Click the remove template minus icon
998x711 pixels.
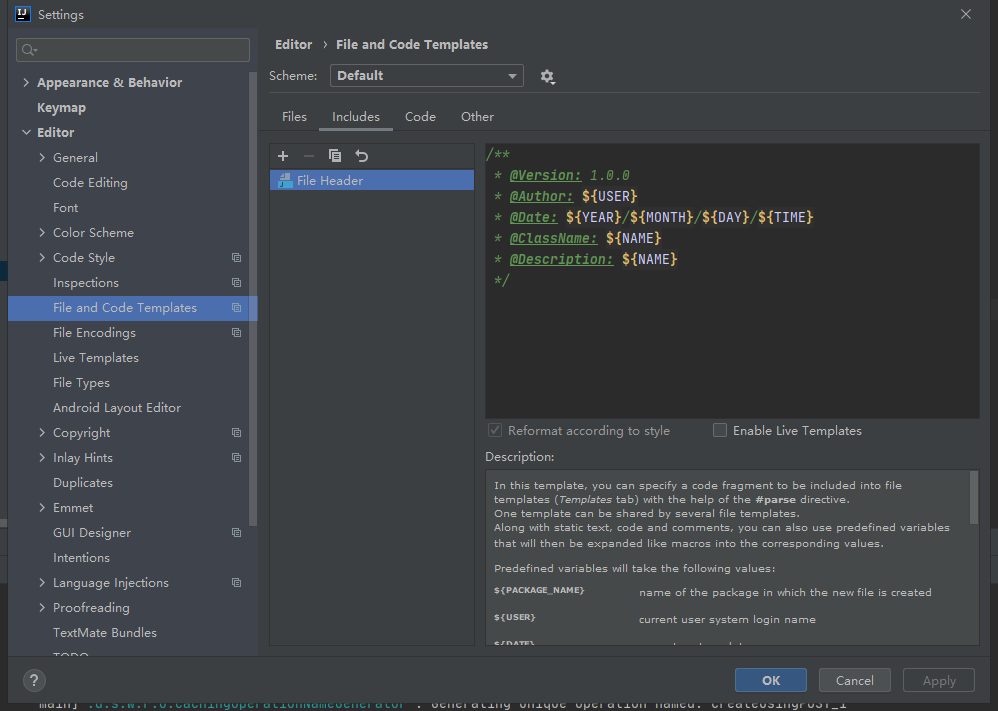309,156
